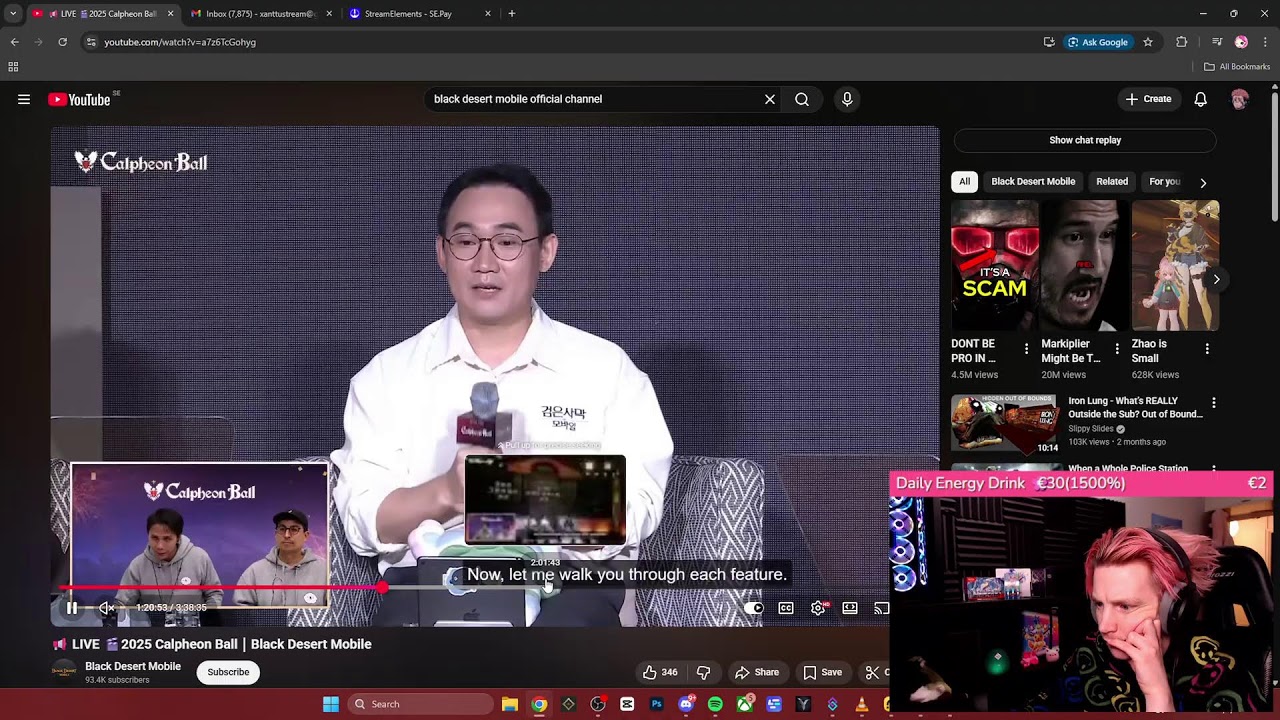Bookmark this page with the star
Screen dimensions: 1280x720
pyautogui.click(x=1148, y=42)
